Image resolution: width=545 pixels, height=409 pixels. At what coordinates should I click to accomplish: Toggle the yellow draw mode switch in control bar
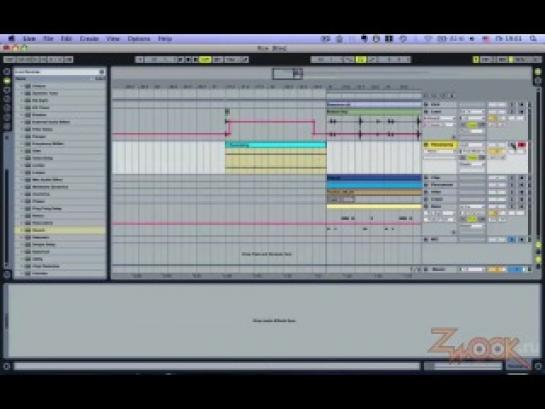coord(361,60)
